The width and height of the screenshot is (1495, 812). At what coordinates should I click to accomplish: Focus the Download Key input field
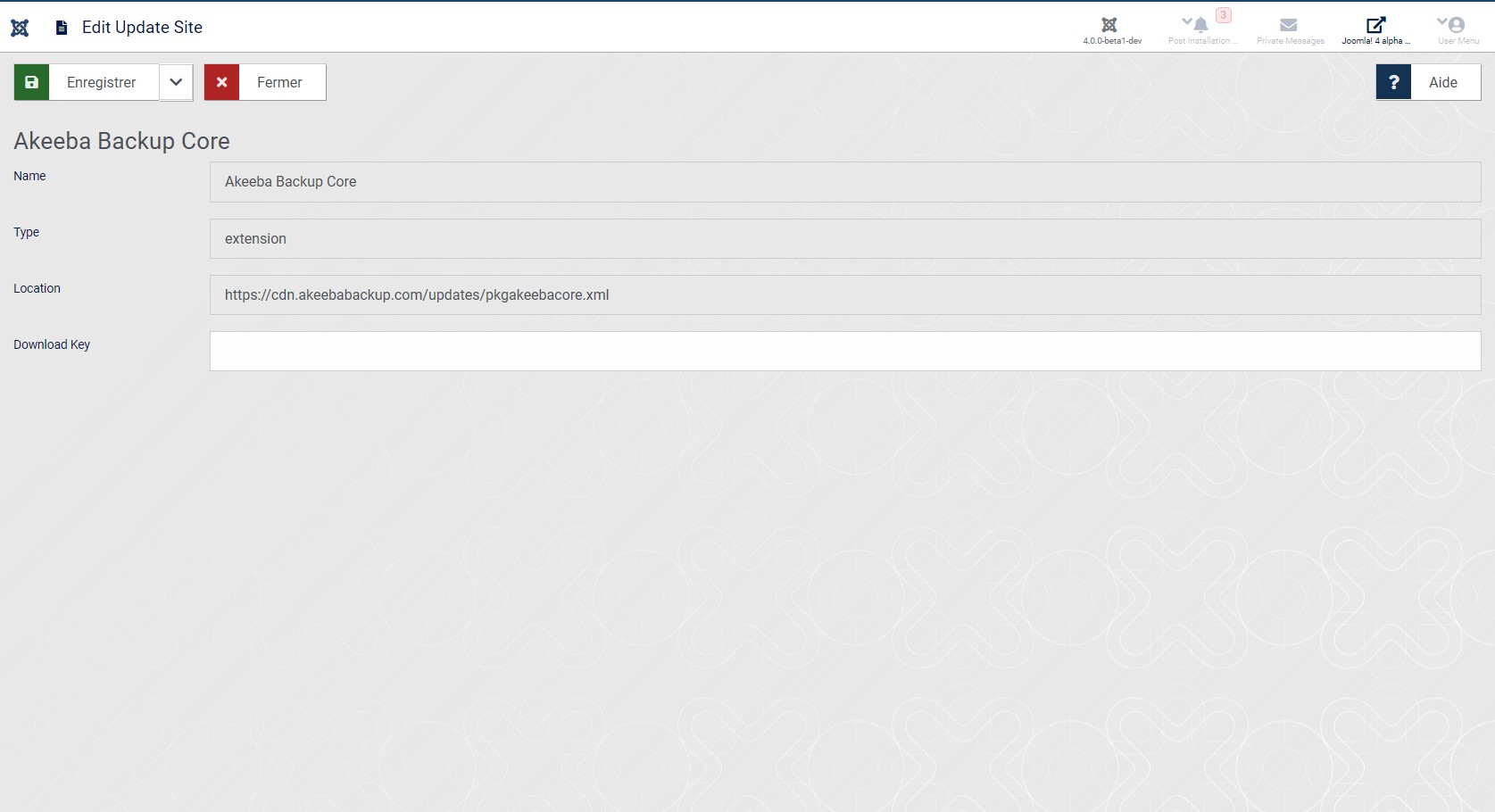(x=845, y=351)
